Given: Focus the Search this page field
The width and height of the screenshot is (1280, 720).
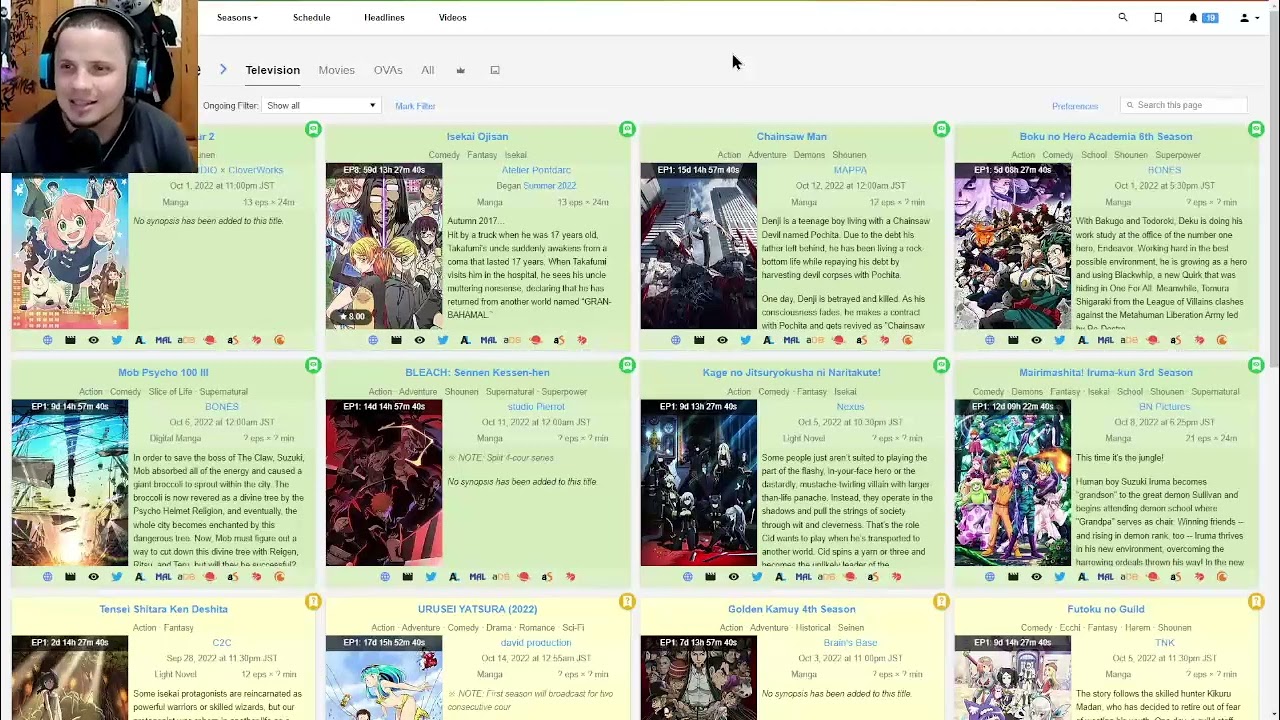Looking at the screenshot, I should coord(1183,105).
